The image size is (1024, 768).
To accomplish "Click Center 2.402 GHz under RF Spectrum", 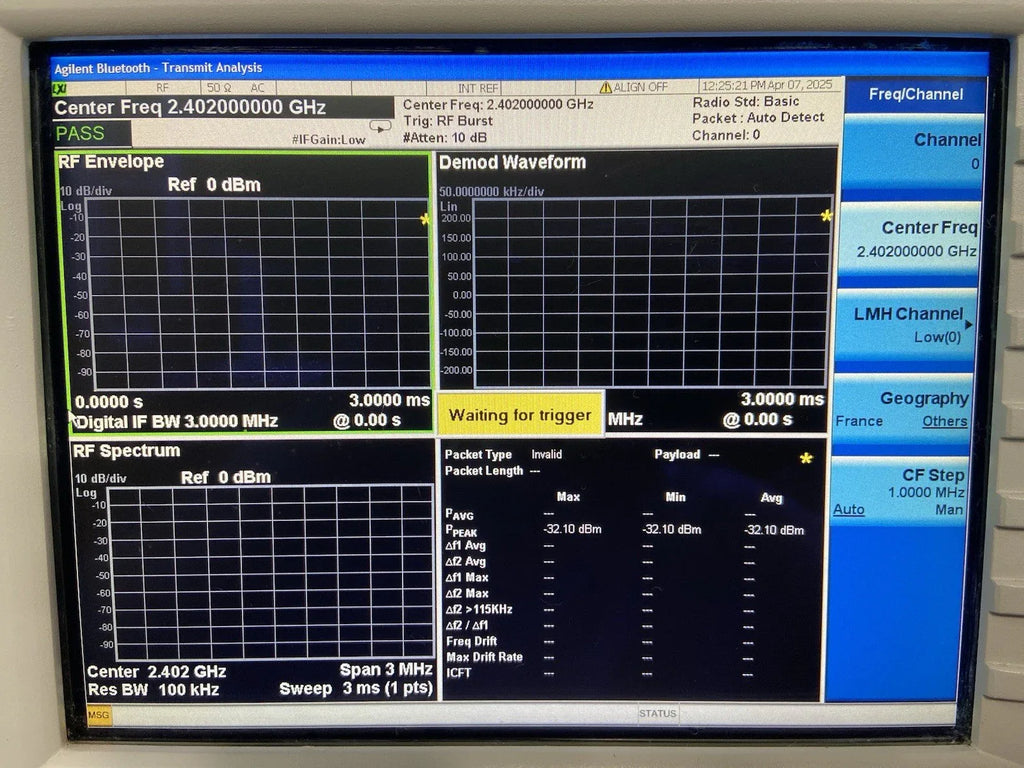I will [x=157, y=671].
